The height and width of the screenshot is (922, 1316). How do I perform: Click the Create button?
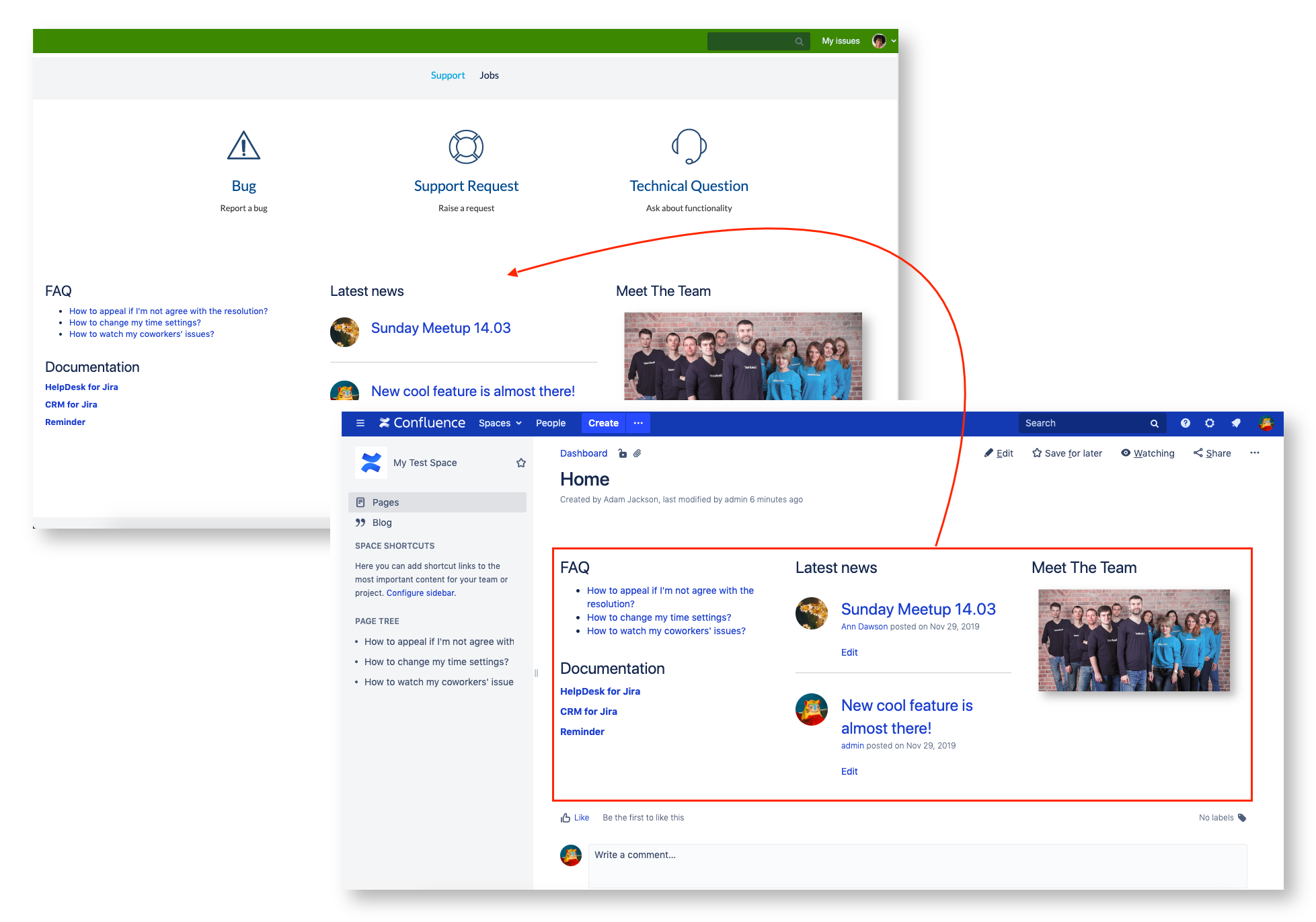603,423
